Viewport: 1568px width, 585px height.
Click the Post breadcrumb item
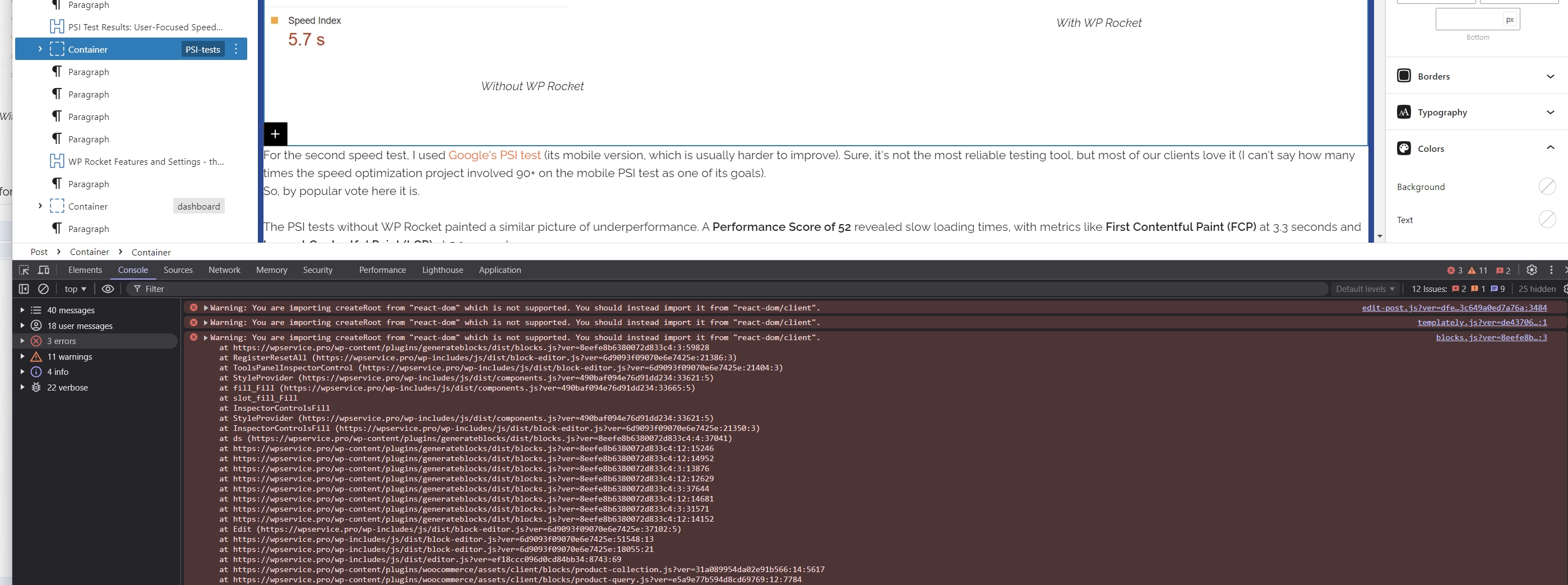pyautogui.click(x=39, y=252)
